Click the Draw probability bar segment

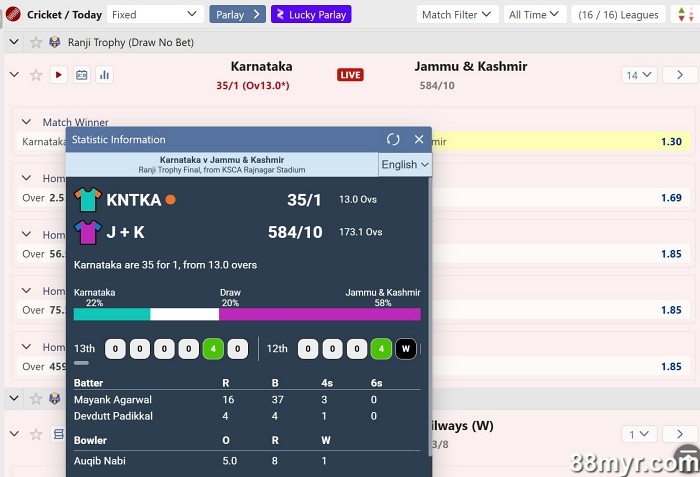coord(184,314)
